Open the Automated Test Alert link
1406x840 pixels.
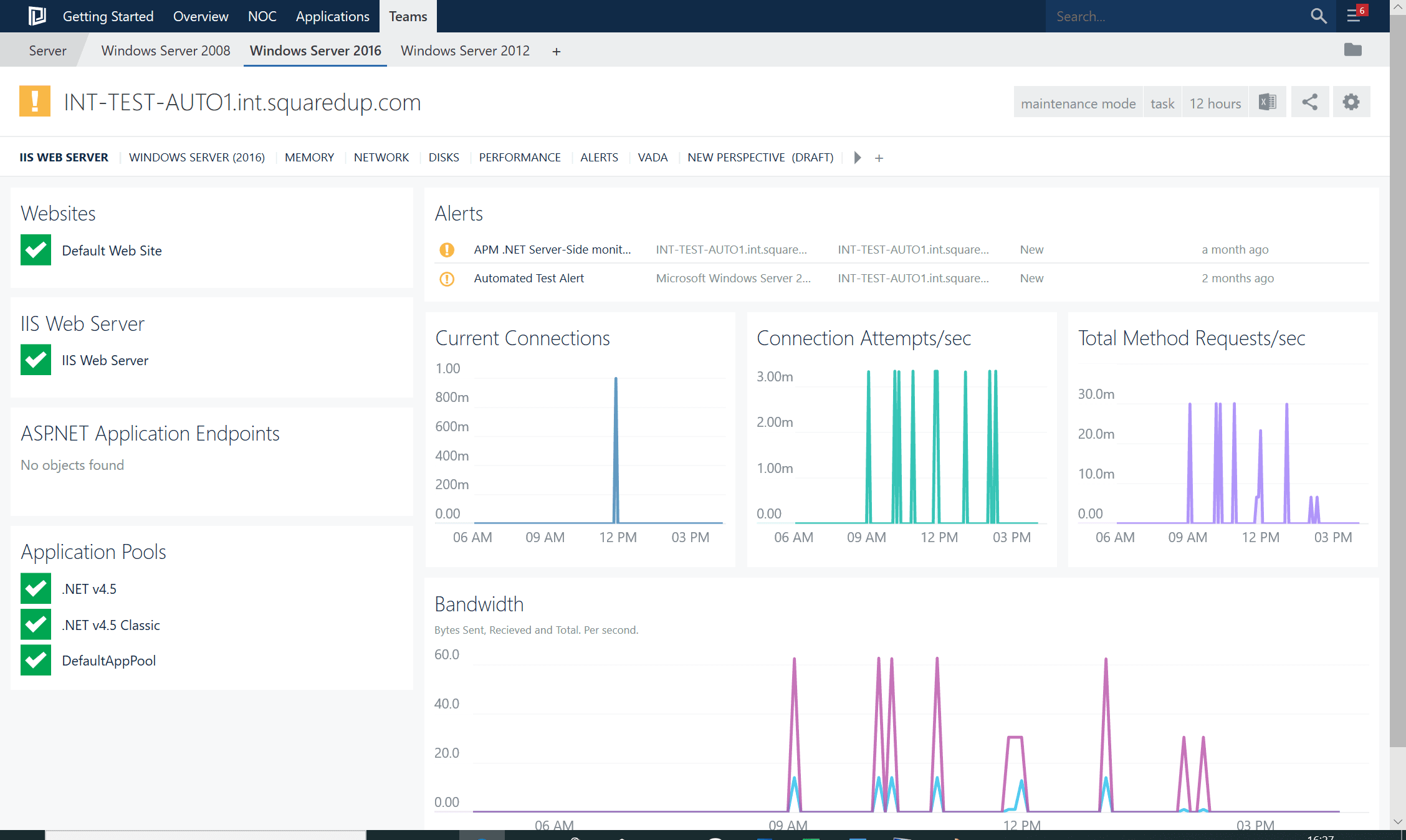528,279
